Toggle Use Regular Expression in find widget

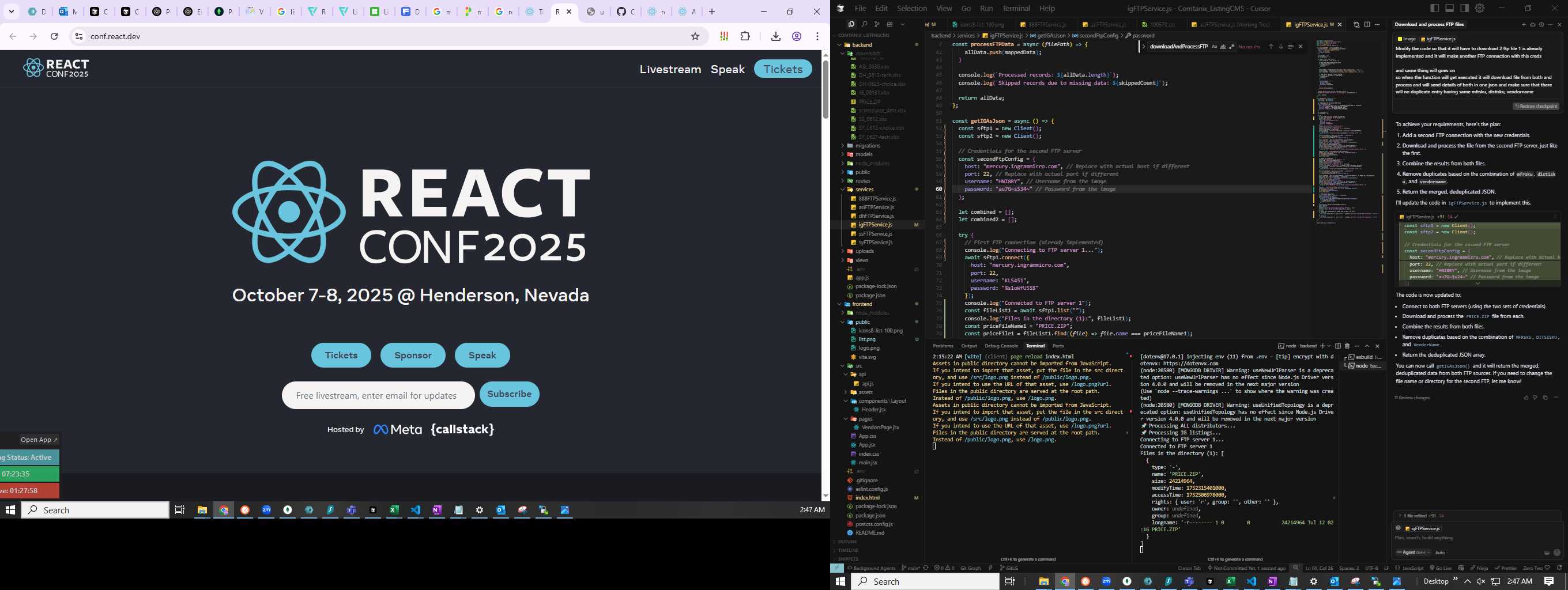click(x=1232, y=47)
